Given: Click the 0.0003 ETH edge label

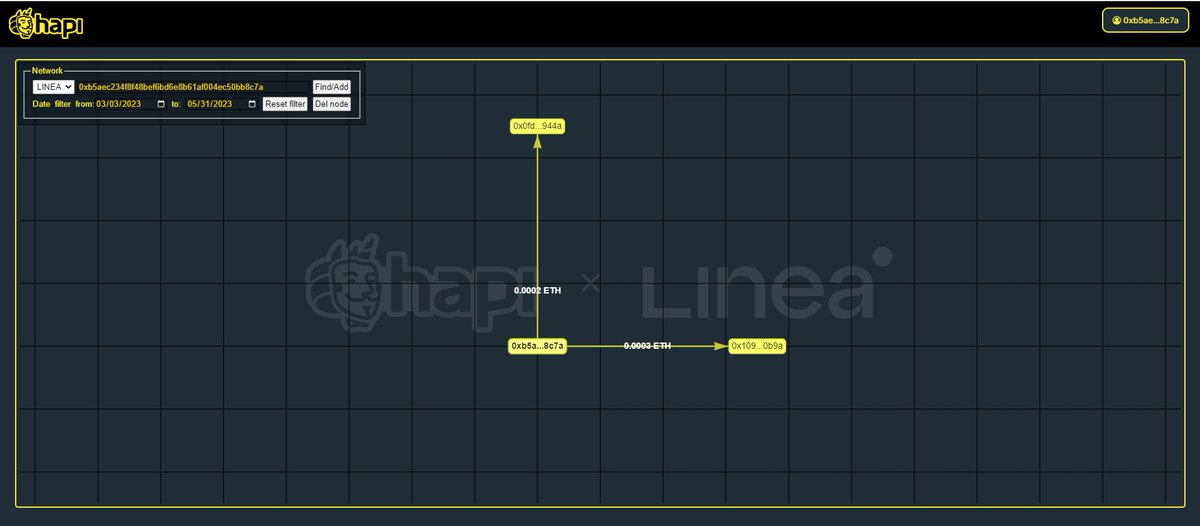Looking at the screenshot, I should click(x=647, y=346).
